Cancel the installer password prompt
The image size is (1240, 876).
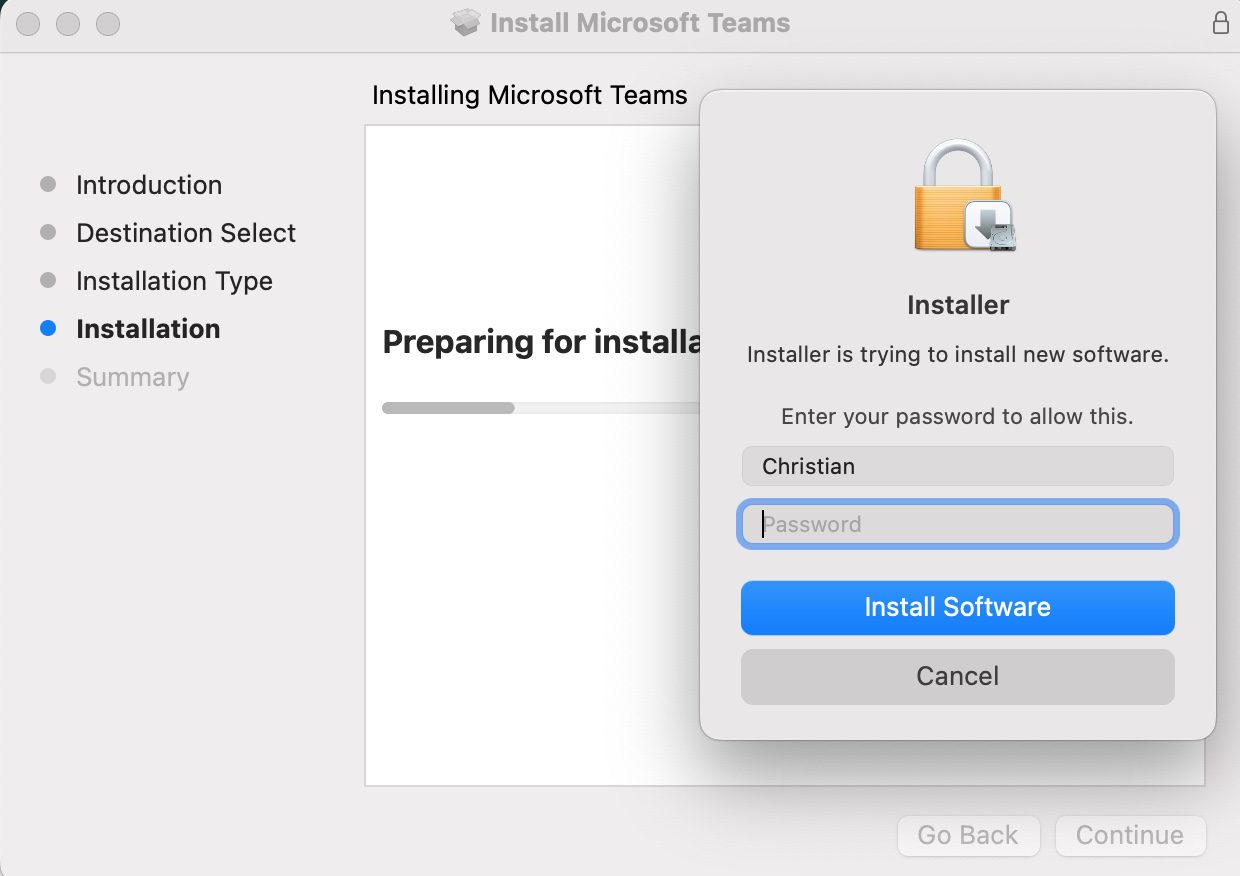point(957,677)
